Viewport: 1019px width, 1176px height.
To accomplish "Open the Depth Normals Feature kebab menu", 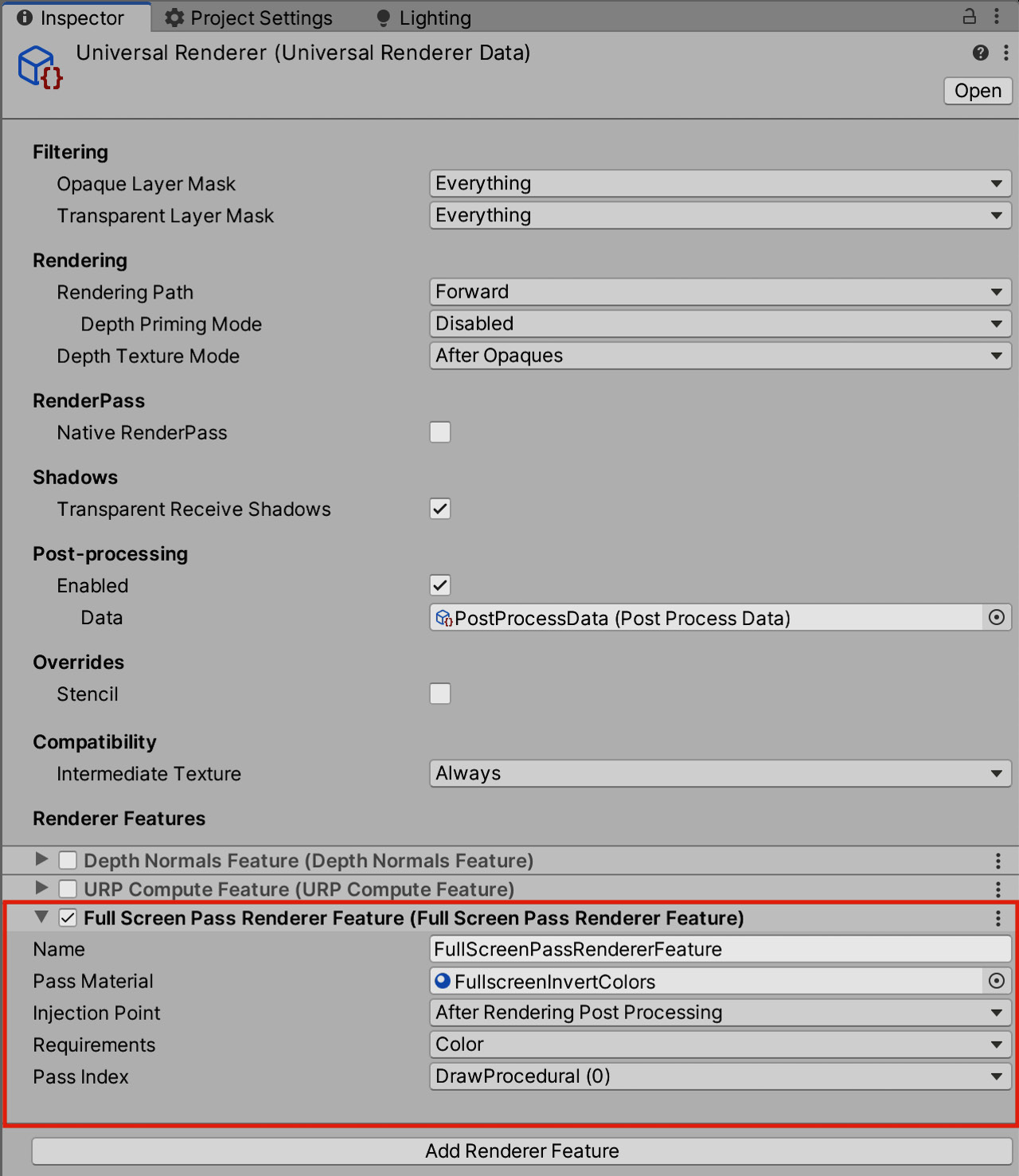I will 998,861.
